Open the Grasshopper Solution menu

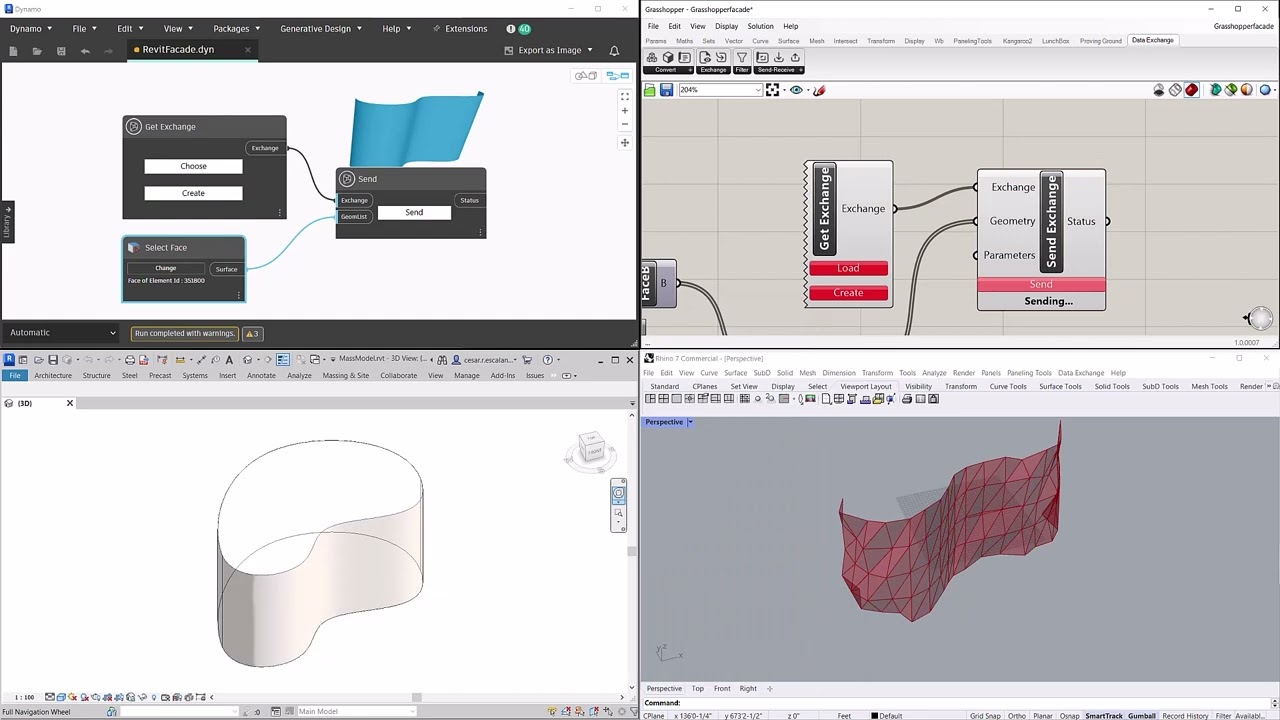(x=760, y=26)
